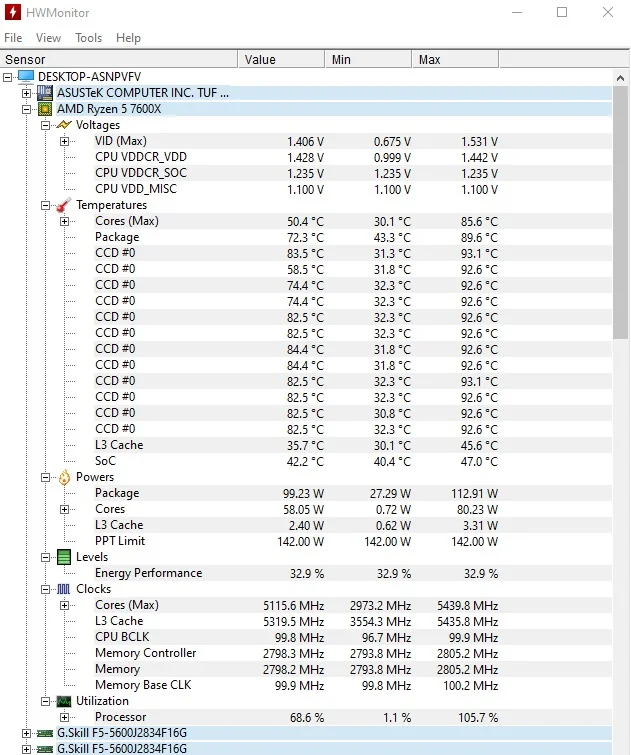Collapse the AMD Ryzen 5 7600X node

(26, 109)
